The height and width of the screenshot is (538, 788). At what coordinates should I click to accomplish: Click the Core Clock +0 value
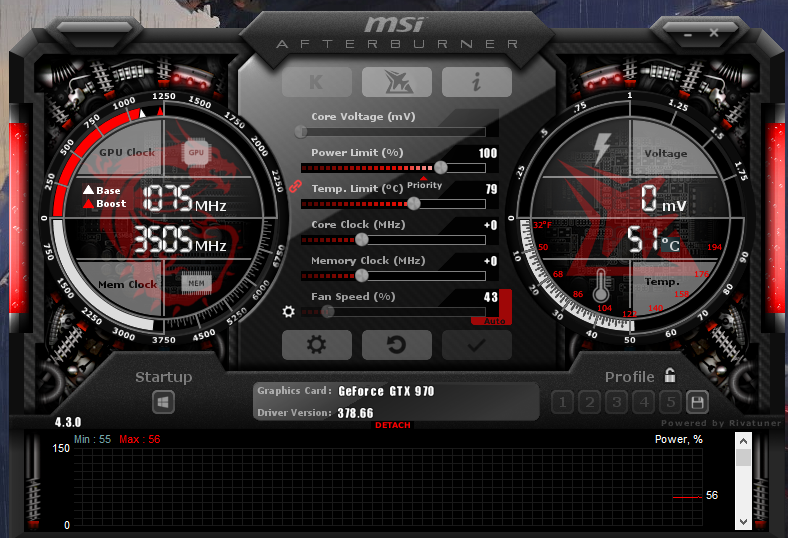pos(490,225)
